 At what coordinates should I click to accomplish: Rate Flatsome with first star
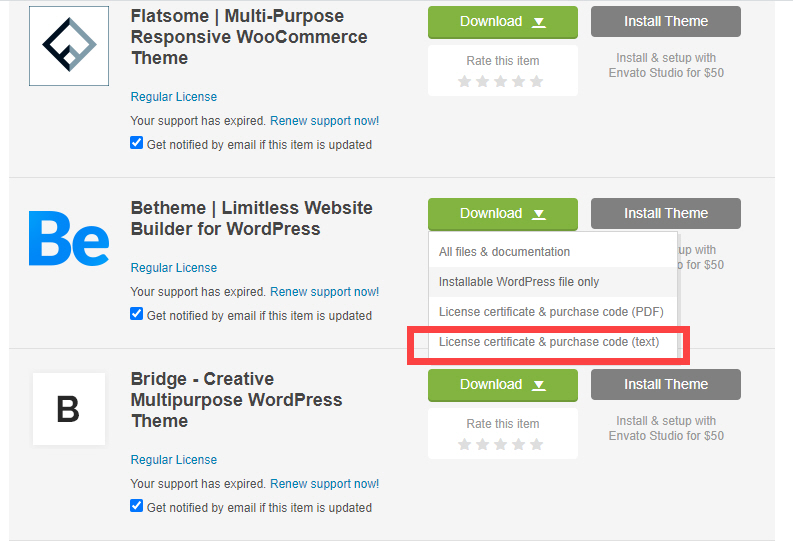point(464,81)
